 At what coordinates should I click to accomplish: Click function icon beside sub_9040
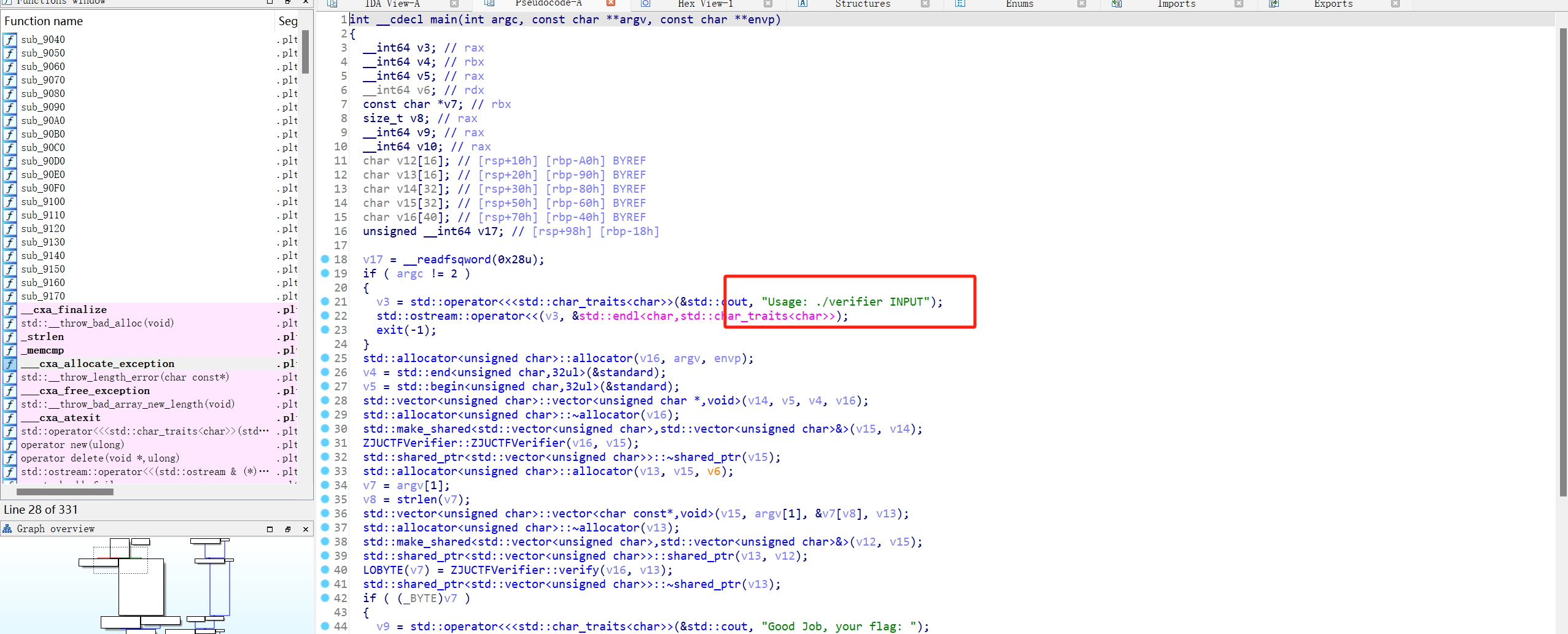click(10, 40)
